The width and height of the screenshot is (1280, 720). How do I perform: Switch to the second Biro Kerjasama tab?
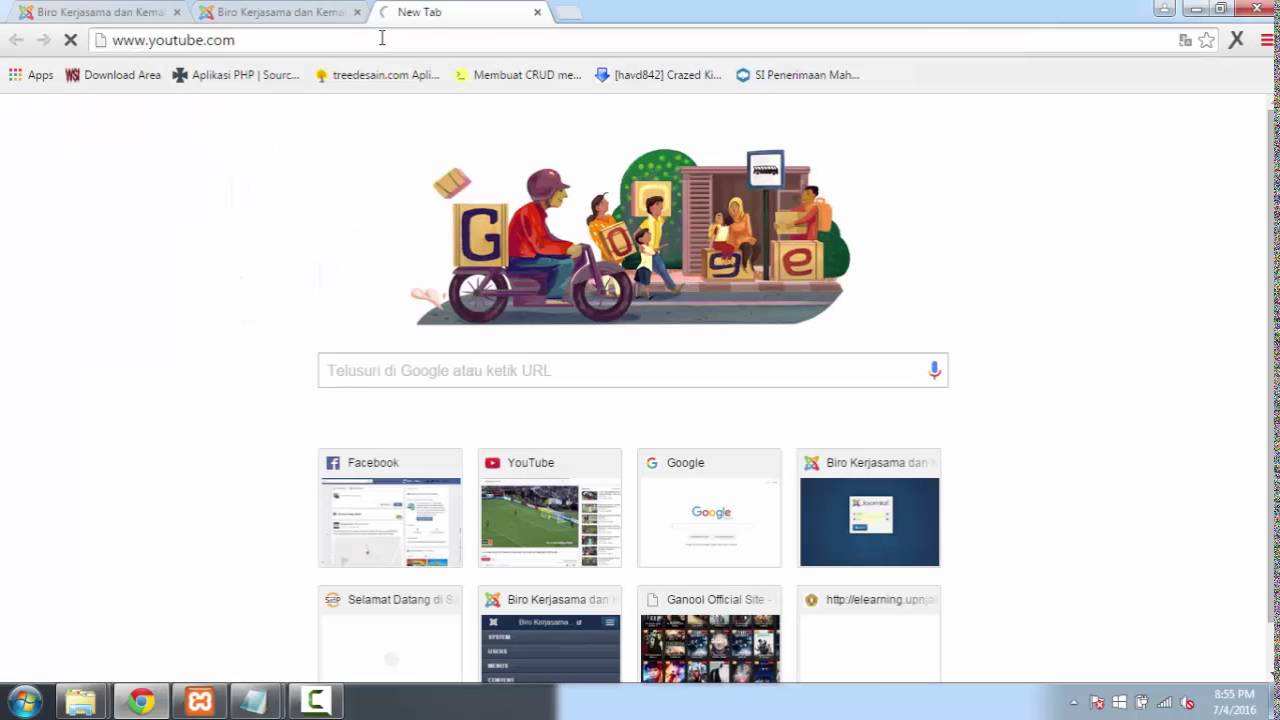tap(280, 12)
